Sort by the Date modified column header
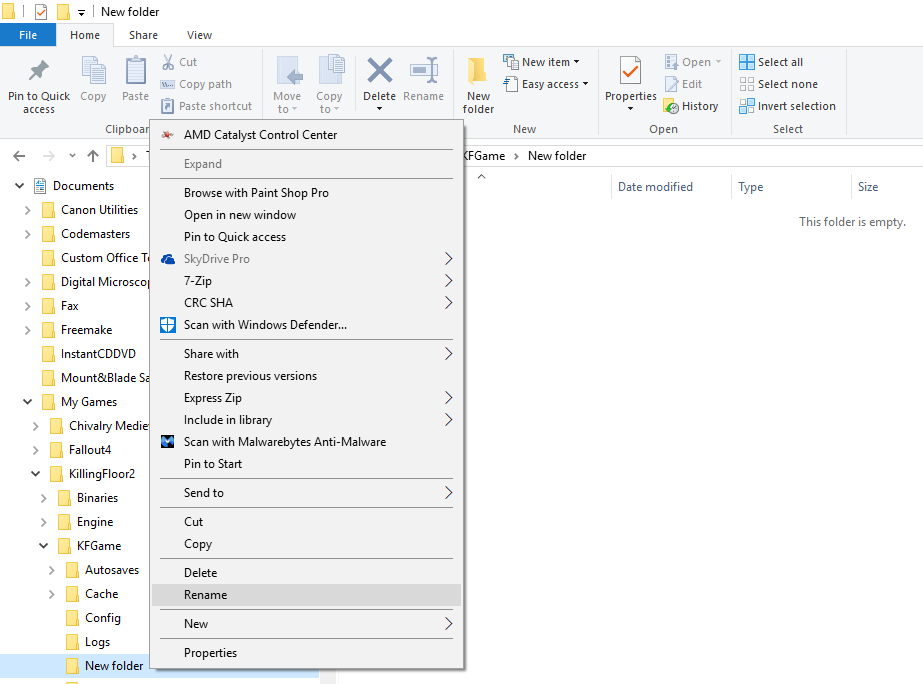 point(671,187)
